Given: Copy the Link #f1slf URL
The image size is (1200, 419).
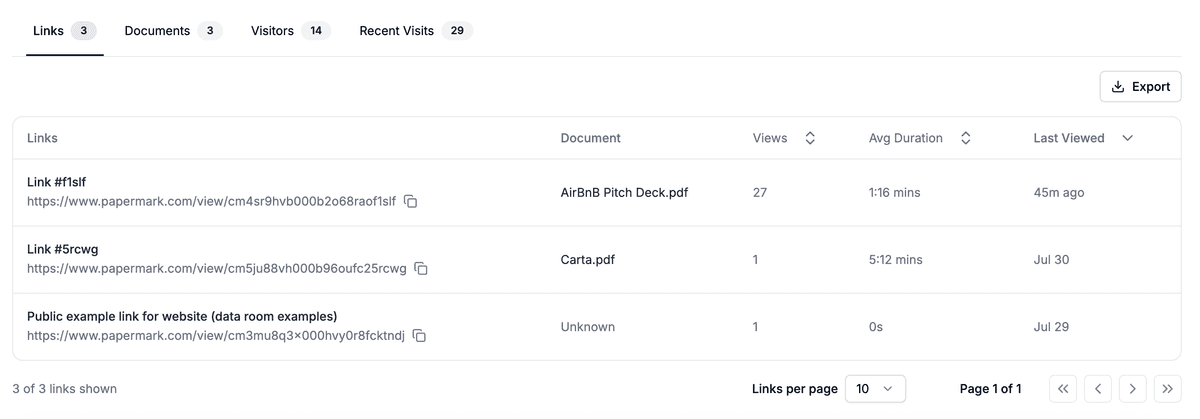Looking at the screenshot, I should [410, 202].
